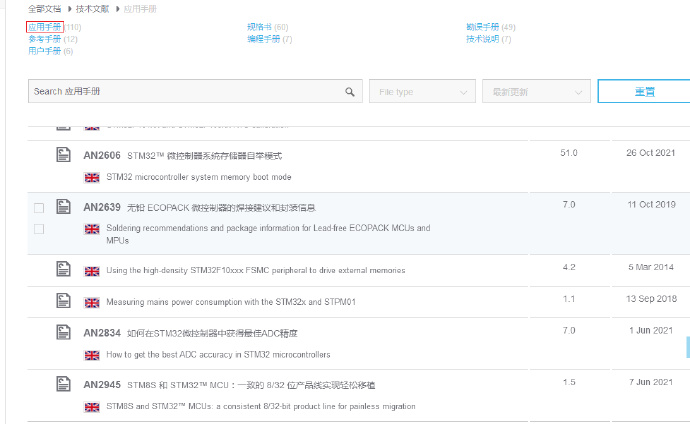Open the STPM01 power consumption document icon
The height and width of the screenshot is (424, 690).
pos(63,301)
